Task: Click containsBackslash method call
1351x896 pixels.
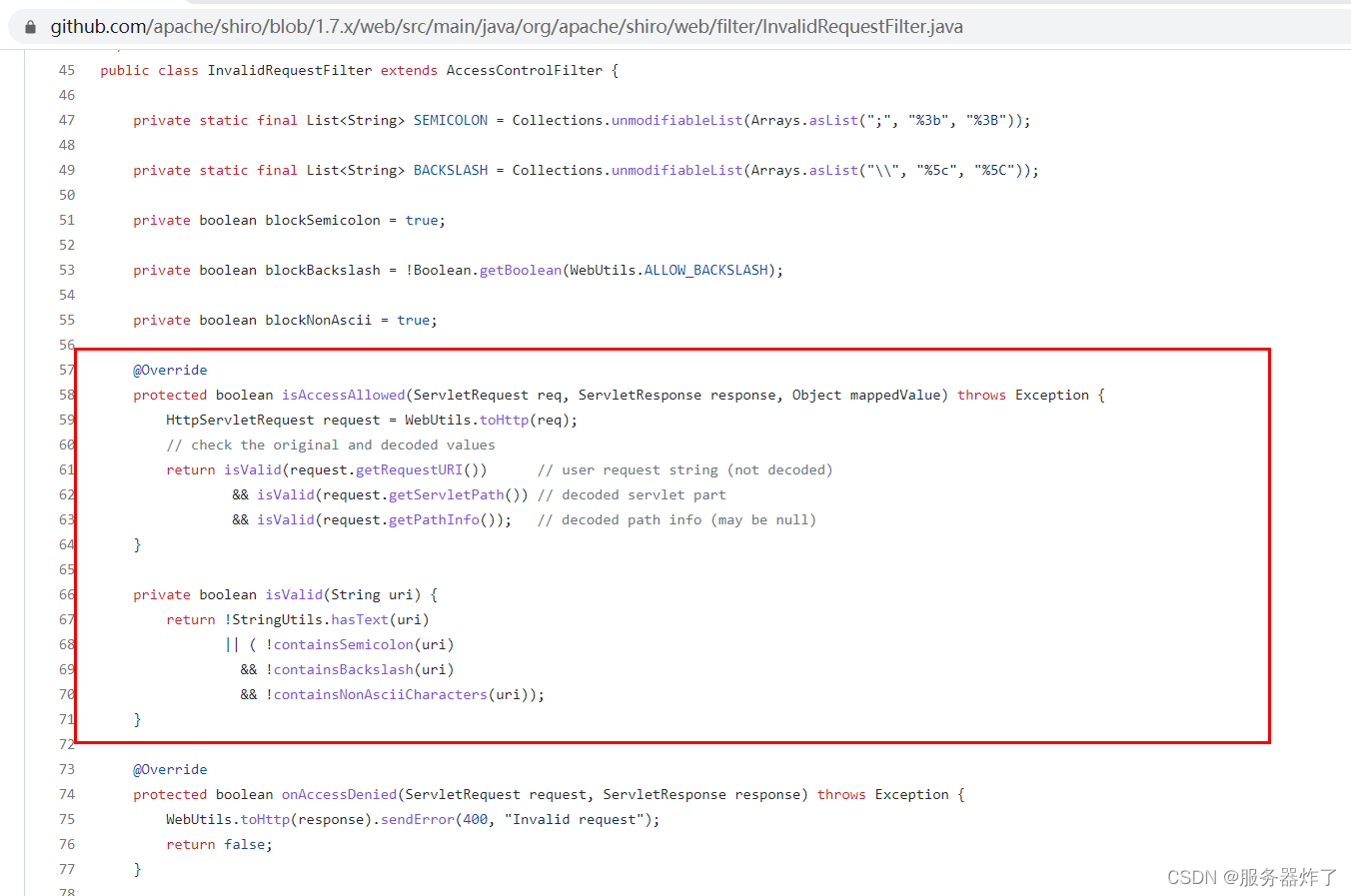Action: pos(344,669)
